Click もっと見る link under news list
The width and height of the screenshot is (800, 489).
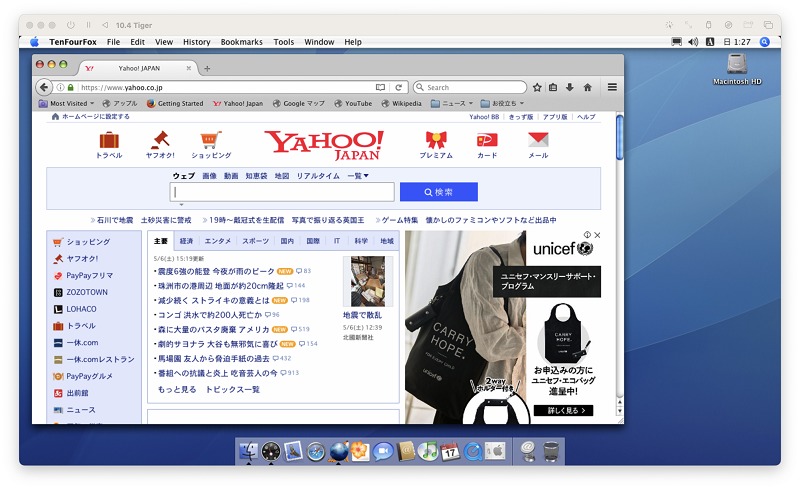[x=177, y=389]
